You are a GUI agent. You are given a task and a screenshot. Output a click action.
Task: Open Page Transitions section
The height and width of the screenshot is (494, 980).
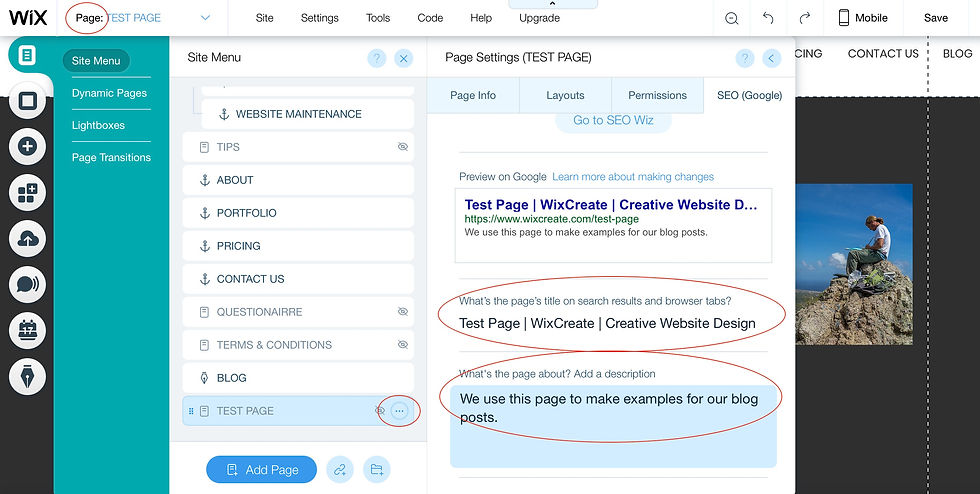coord(111,158)
